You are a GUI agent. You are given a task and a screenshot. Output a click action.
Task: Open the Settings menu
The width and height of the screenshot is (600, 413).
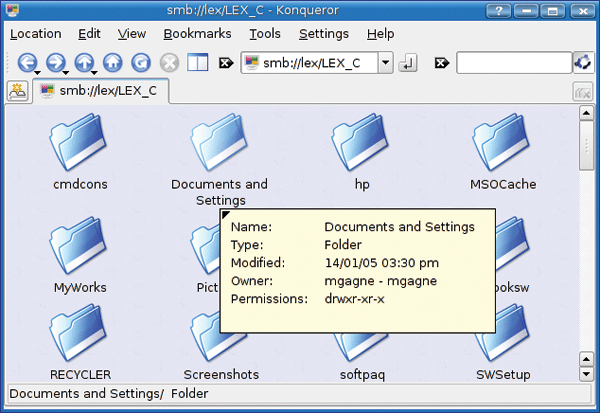tap(323, 33)
